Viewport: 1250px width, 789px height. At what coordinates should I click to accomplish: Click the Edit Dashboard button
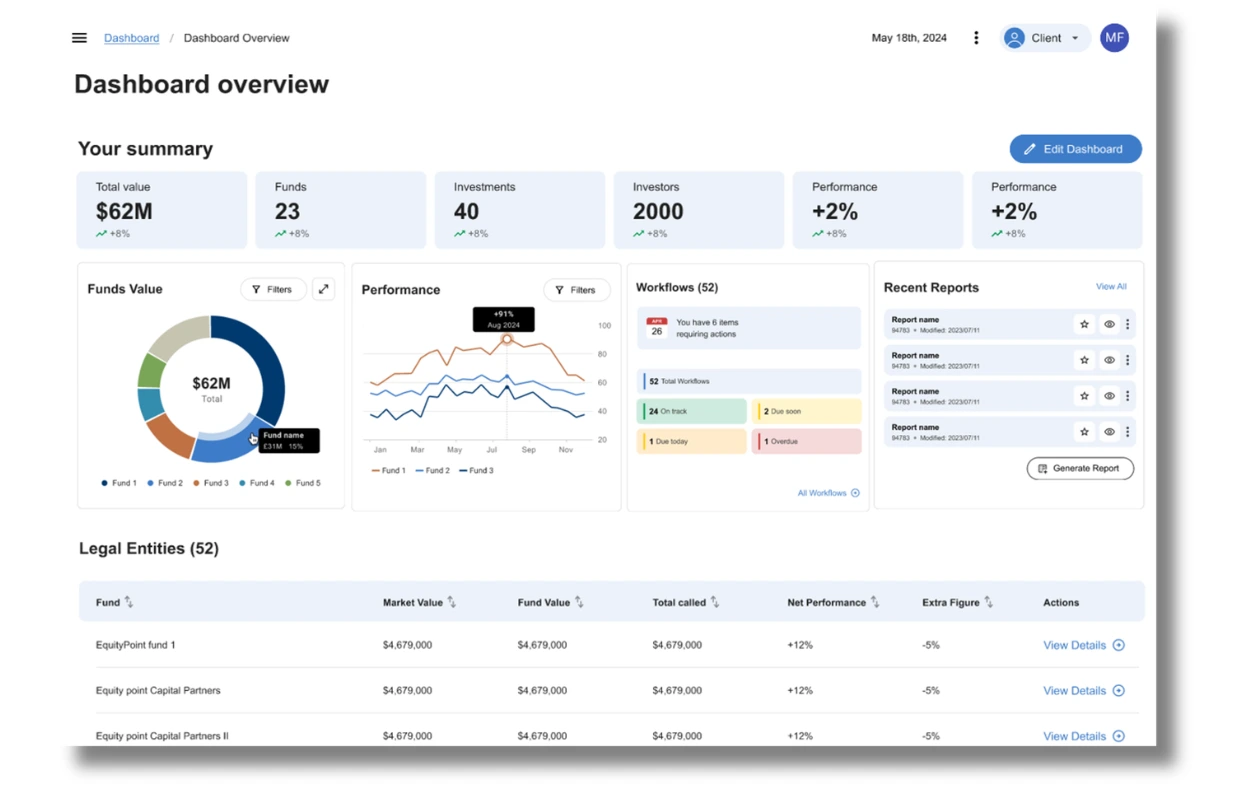1075,149
